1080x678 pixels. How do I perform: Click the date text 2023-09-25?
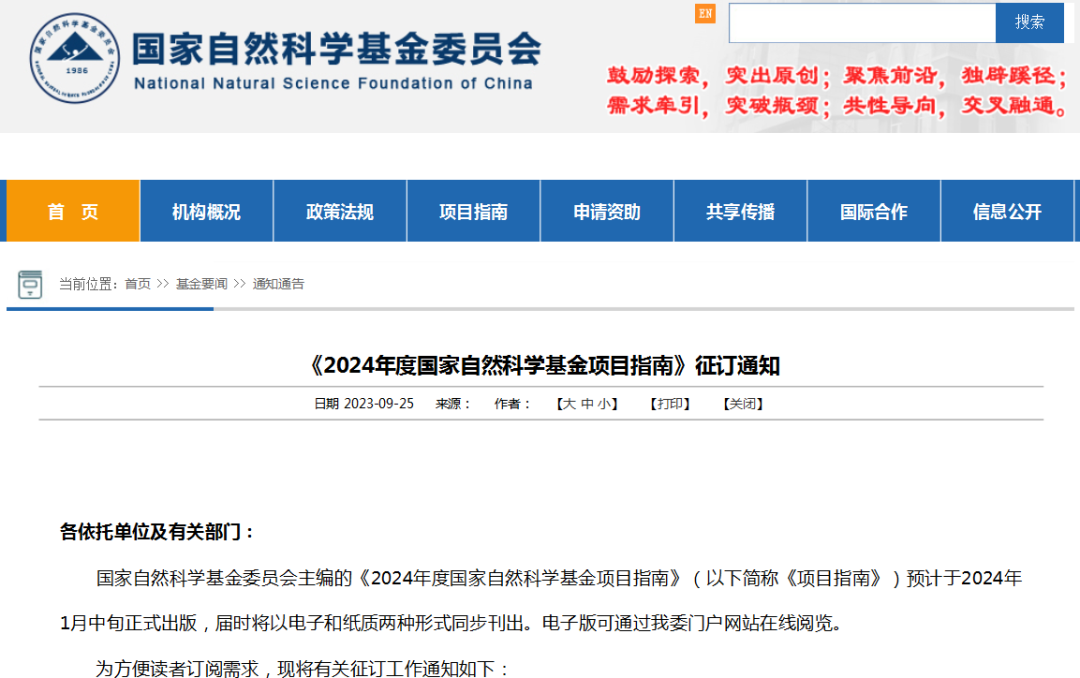(379, 404)
